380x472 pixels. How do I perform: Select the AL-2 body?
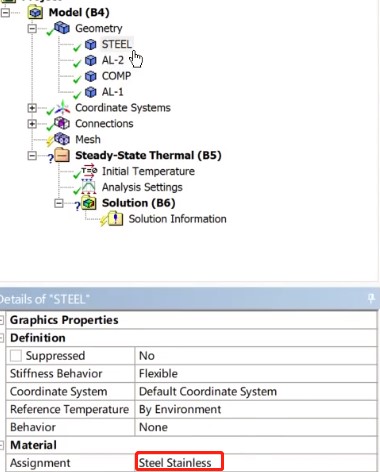pyautogui.click(x=113, y=60)
